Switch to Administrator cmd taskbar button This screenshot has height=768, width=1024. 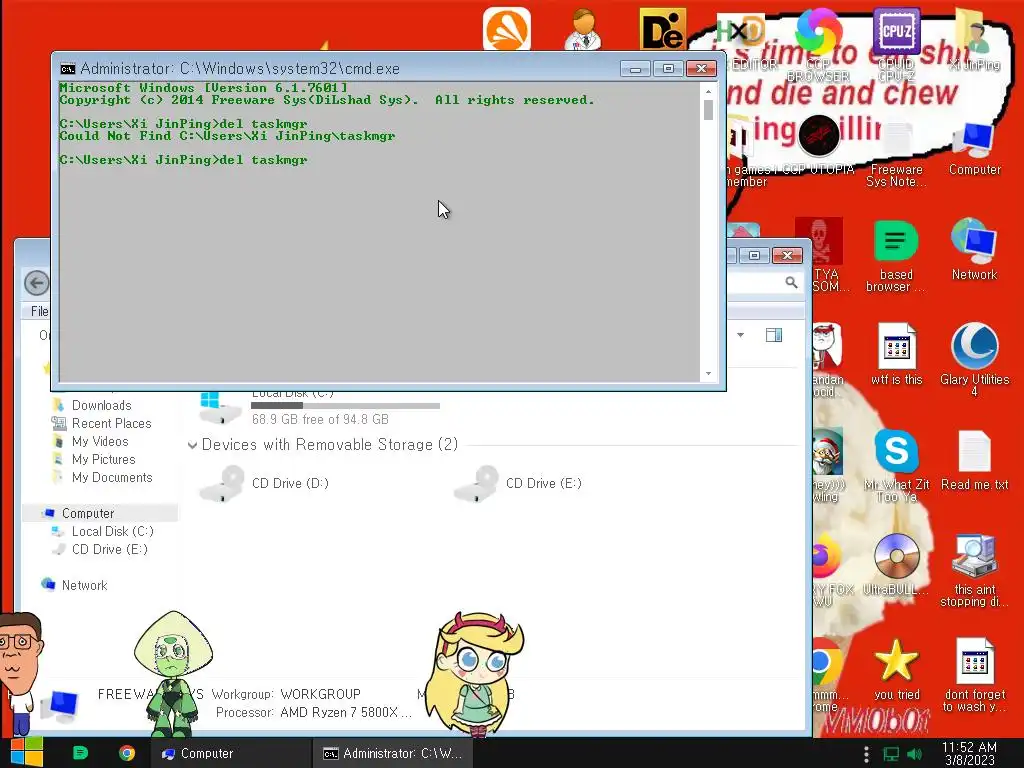click(x=392, y=753)
